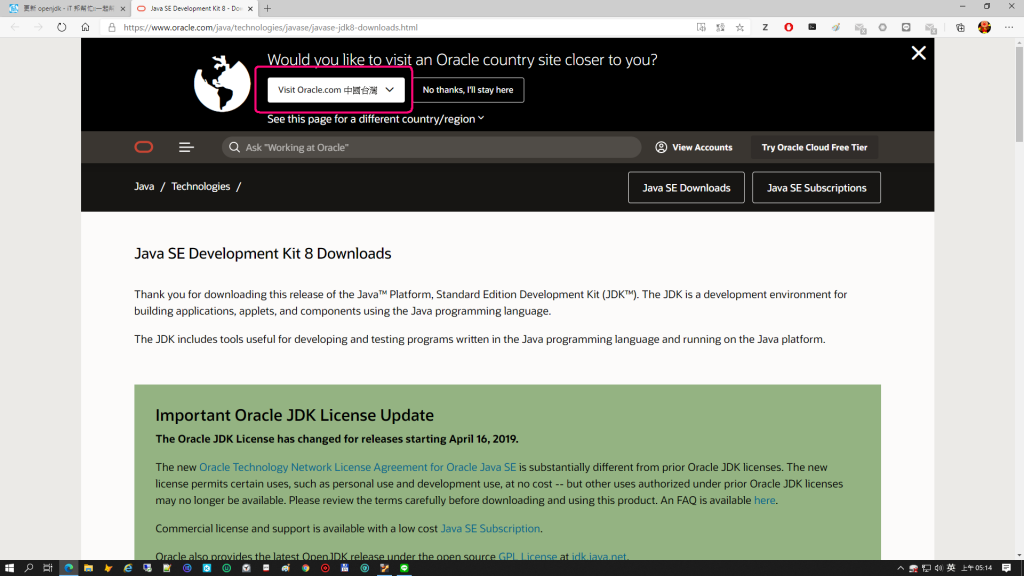Click Try Oracle Cloud Free Tier
1024x576 pixels.
(x=814, y=147)
